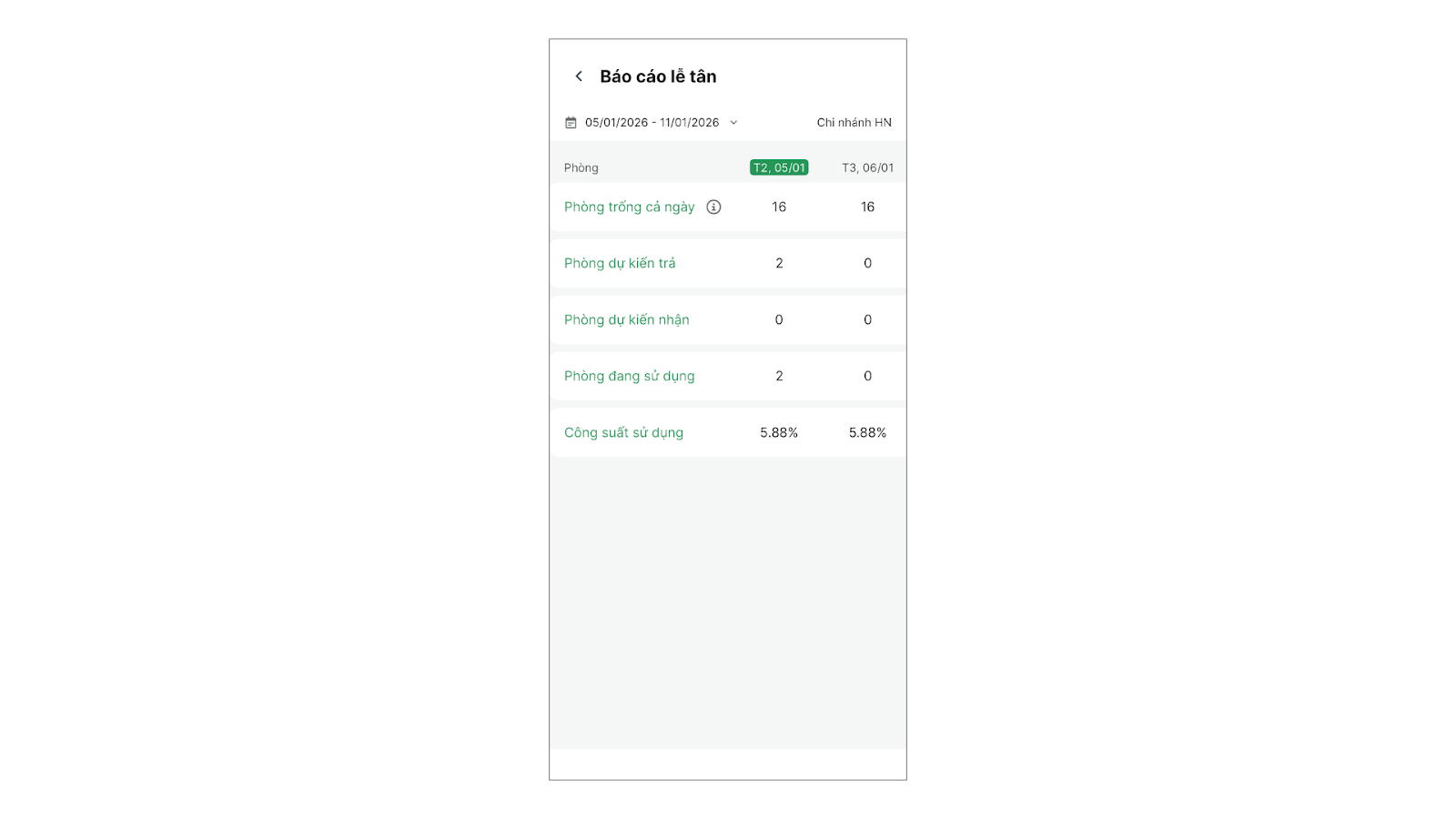Expand the date range dropdown chevron
1456x819 pixels.
coord(733,123)
